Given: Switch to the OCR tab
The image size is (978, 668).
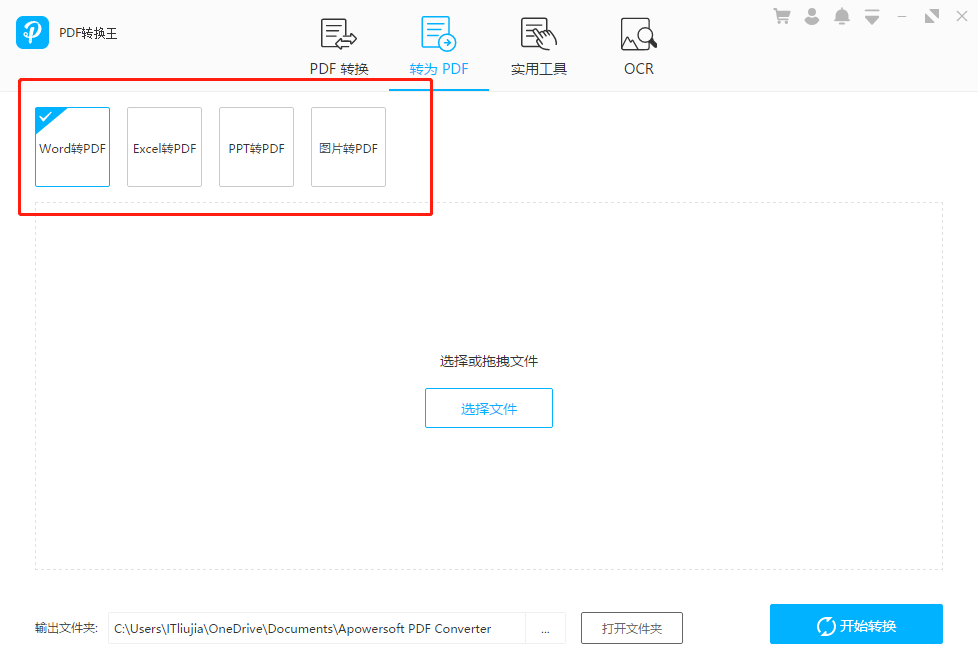Looking at the screenshot, I should pos(638,48).
